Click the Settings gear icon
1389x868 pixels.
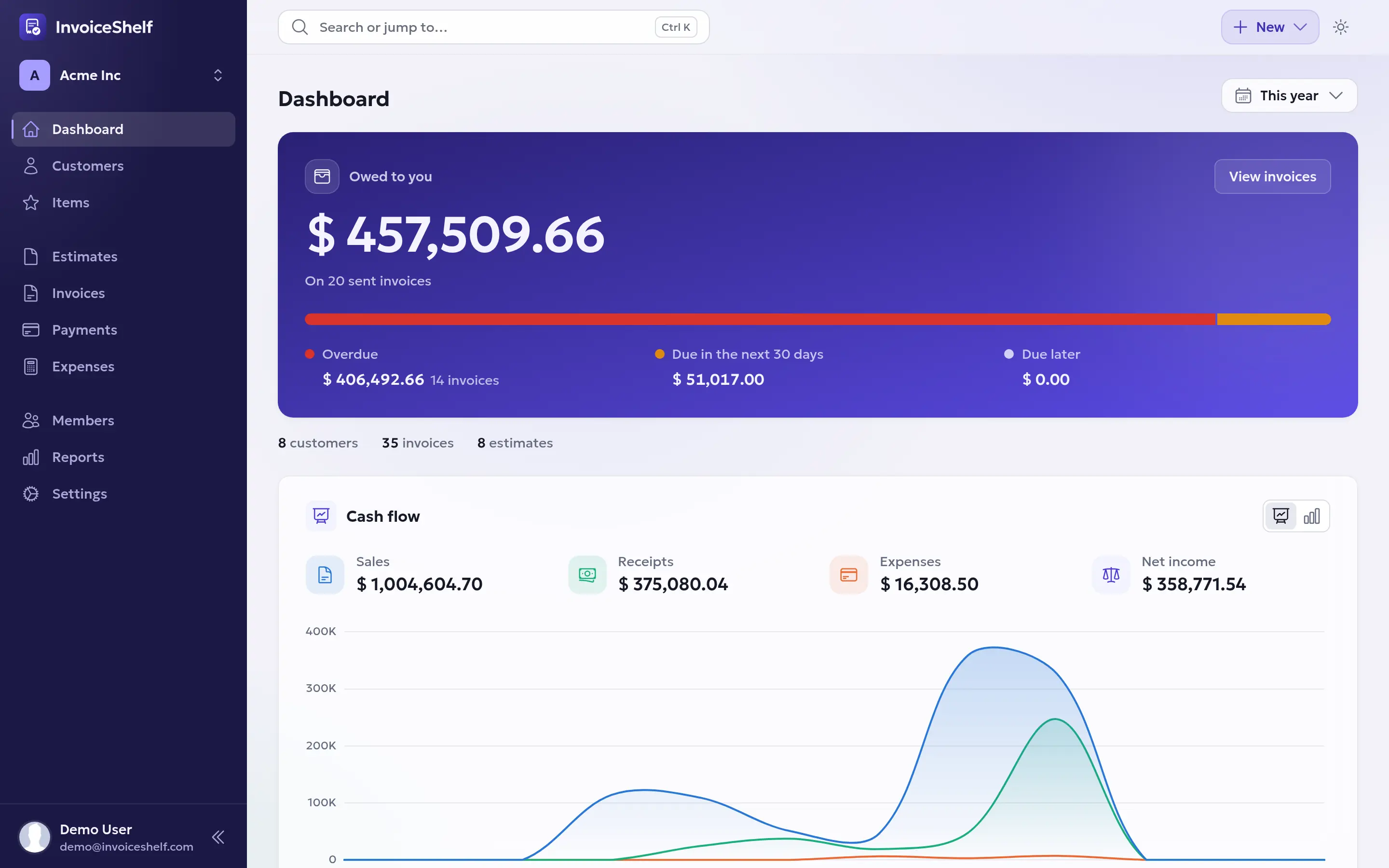31,494
